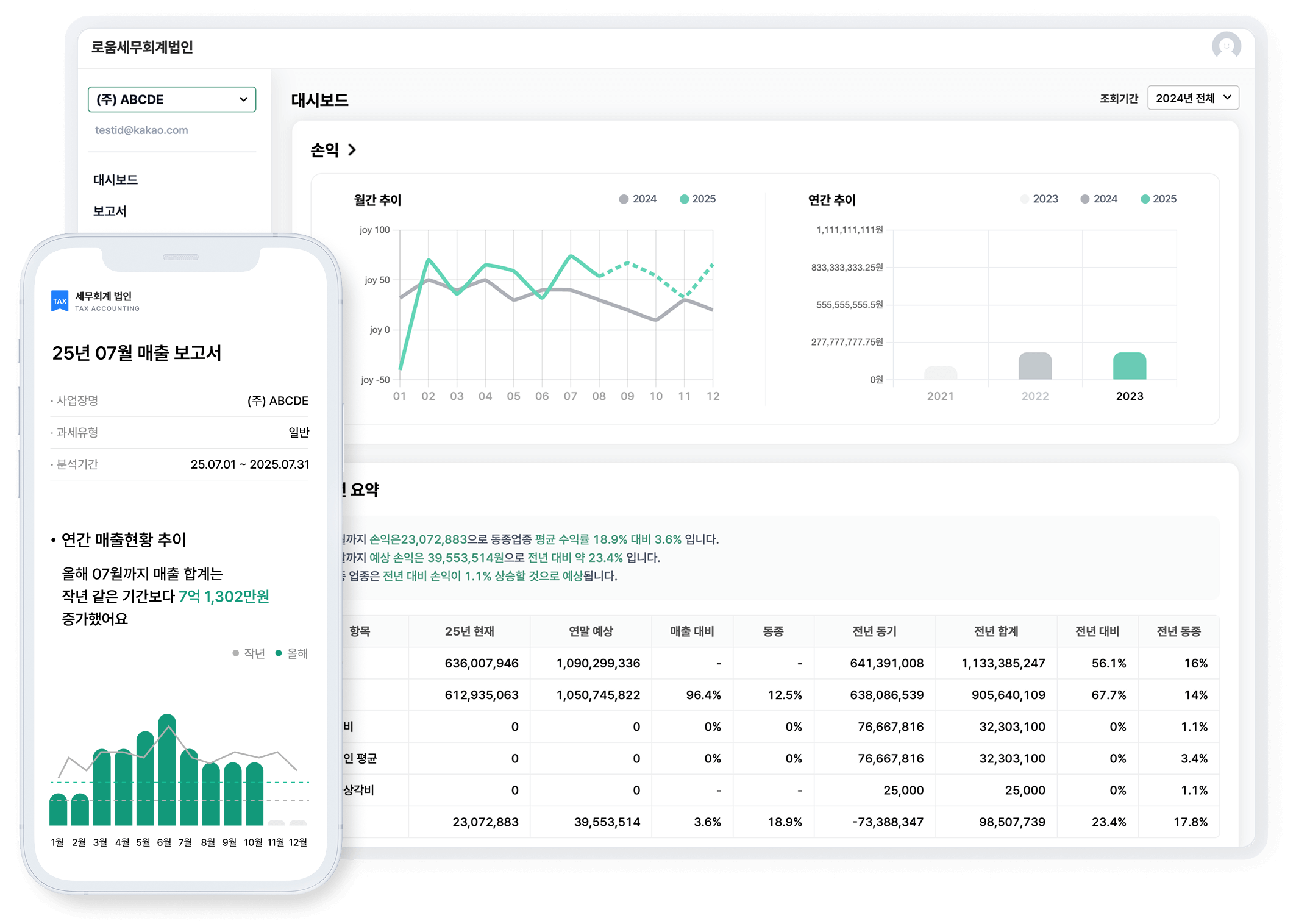This screenshot has width=1296, height=924.
Task: Open the 보고서 sidebar menu item
Action: tap(110, 211)
